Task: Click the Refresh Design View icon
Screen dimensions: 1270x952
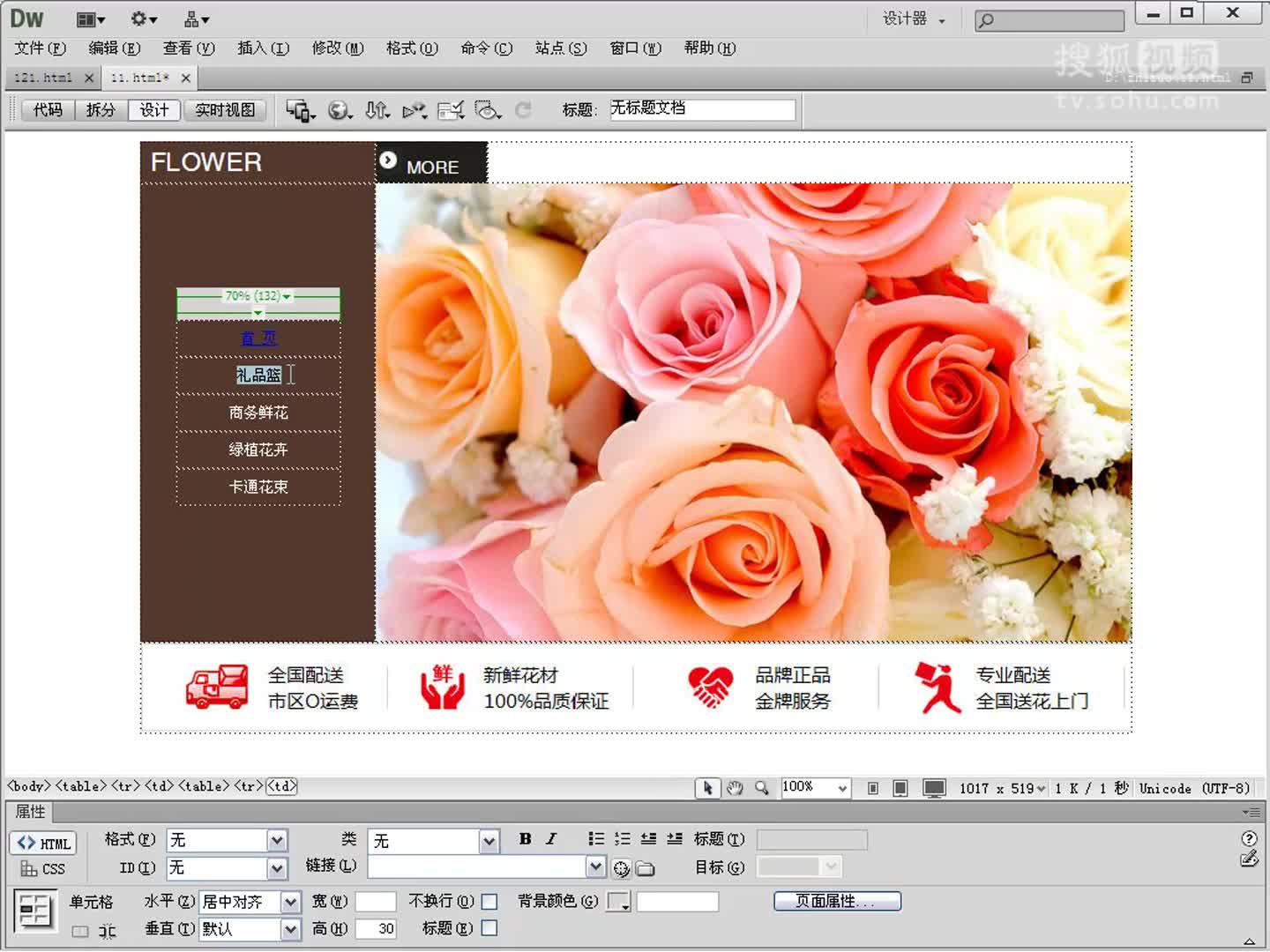Action: 523,110
